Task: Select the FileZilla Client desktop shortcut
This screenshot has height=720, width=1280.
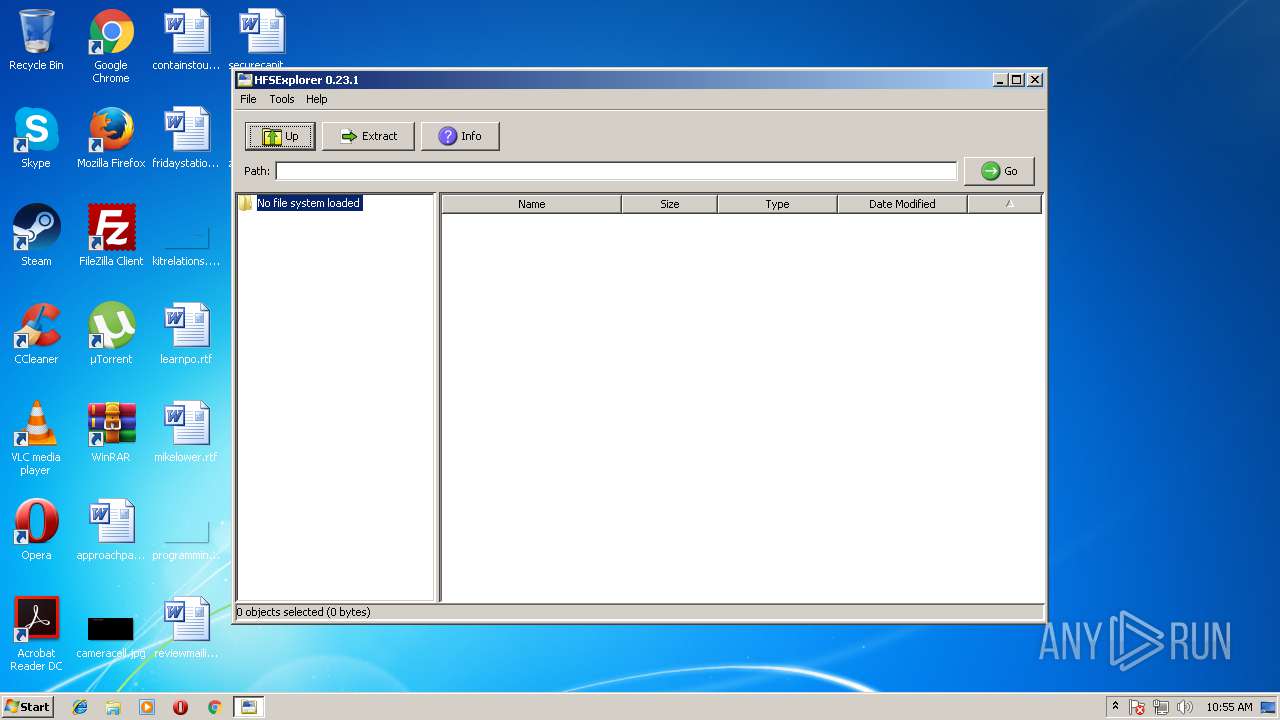Action: 111,236
